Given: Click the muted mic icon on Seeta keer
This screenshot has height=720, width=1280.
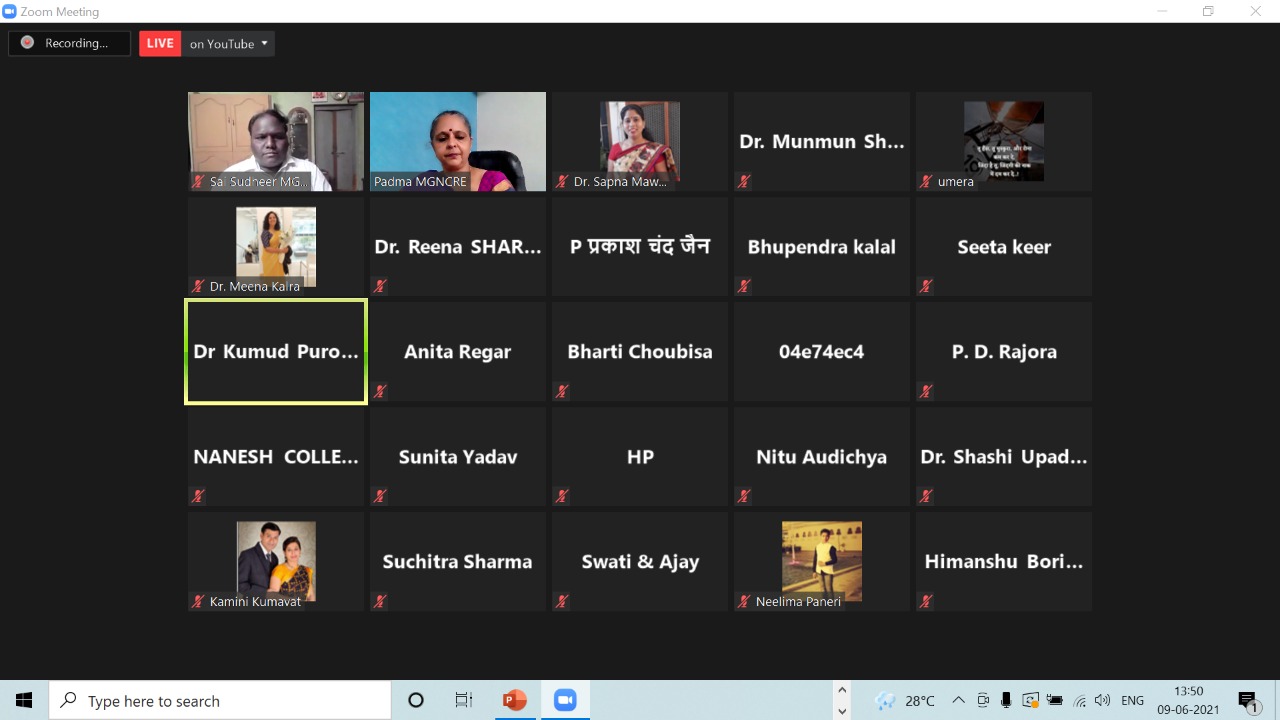Looking at the screenshot, I should point(926,286).
